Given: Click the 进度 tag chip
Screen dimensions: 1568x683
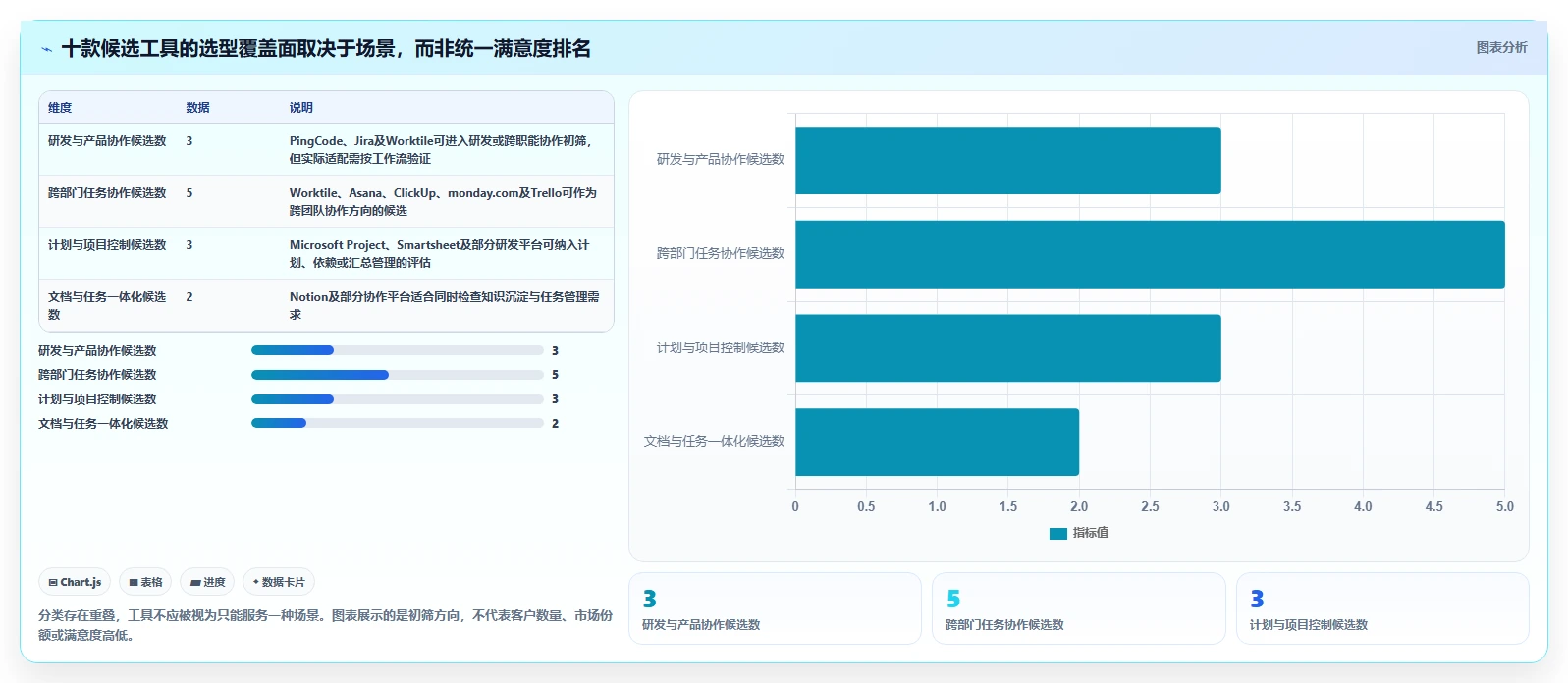Looking at the screenshot, I should point(207,582).
